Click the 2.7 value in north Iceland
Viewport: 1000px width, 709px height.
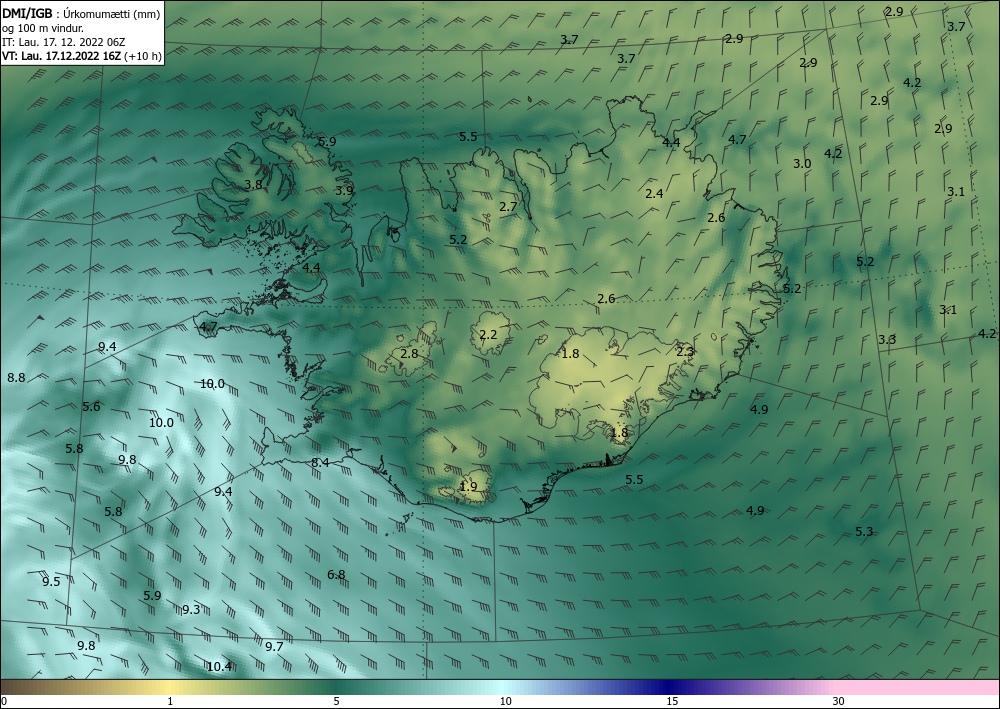[x=508, y=207]
